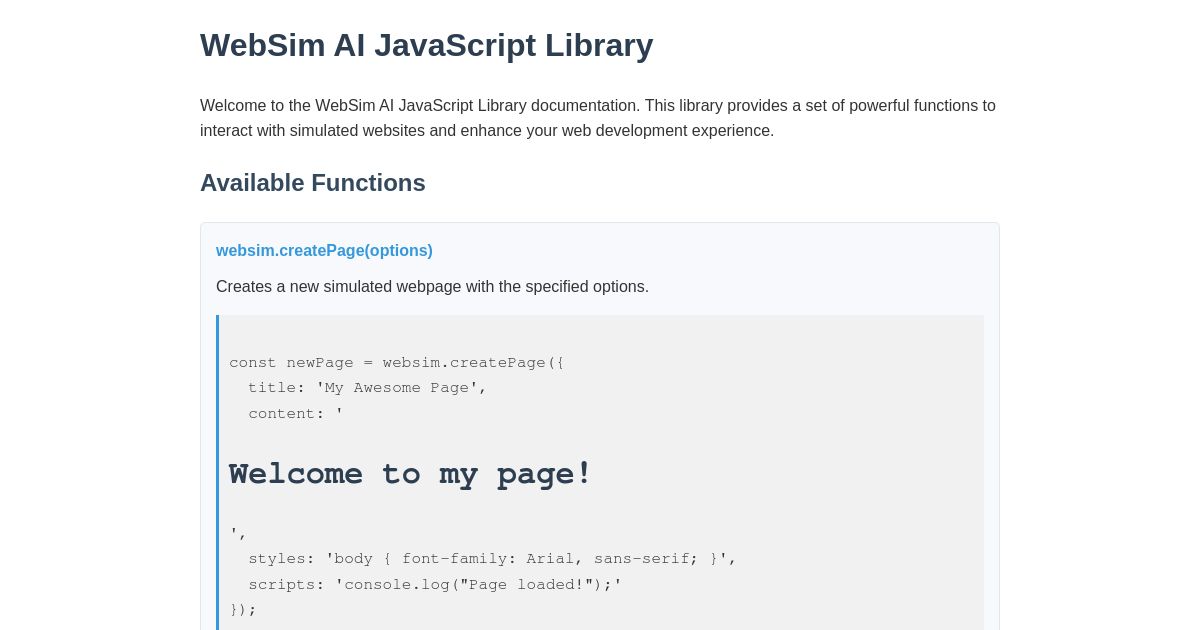This screenshot has width=1200, height=630.
Task: Click the 'Welcome to the WebSim AI' intro paragraph
Action: (598, 118)
